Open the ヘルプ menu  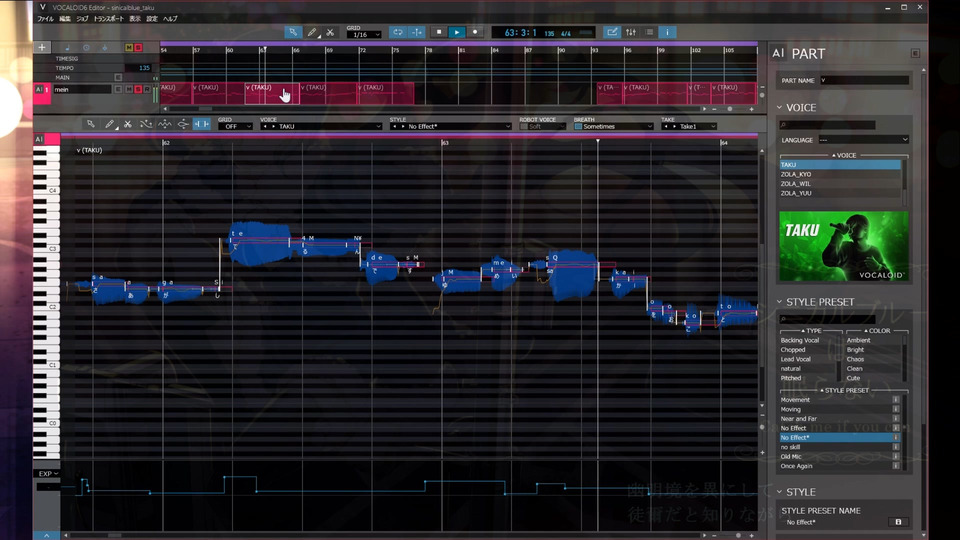[x=170, y=19]
